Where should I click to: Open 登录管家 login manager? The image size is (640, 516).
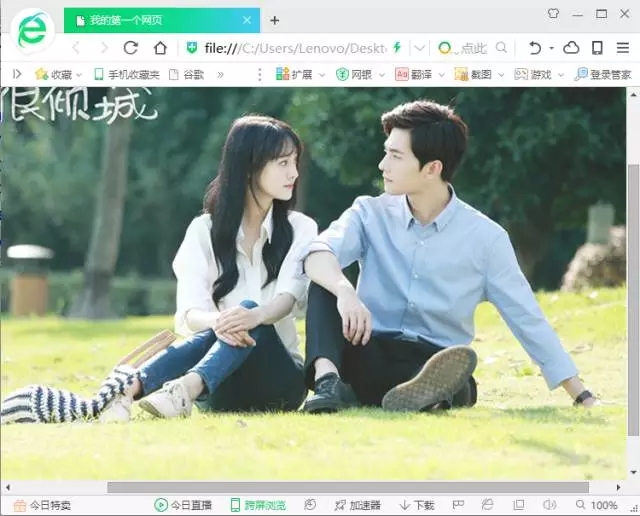[x=603, y=74]
